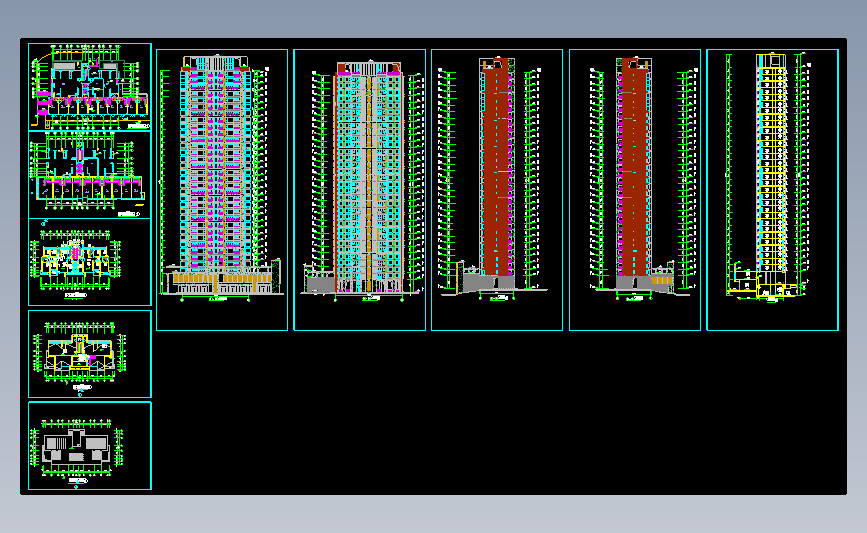This screenshot has width=867, height=533.
Task: Select the grey roof plan sheet
Action: pos(90,446)
